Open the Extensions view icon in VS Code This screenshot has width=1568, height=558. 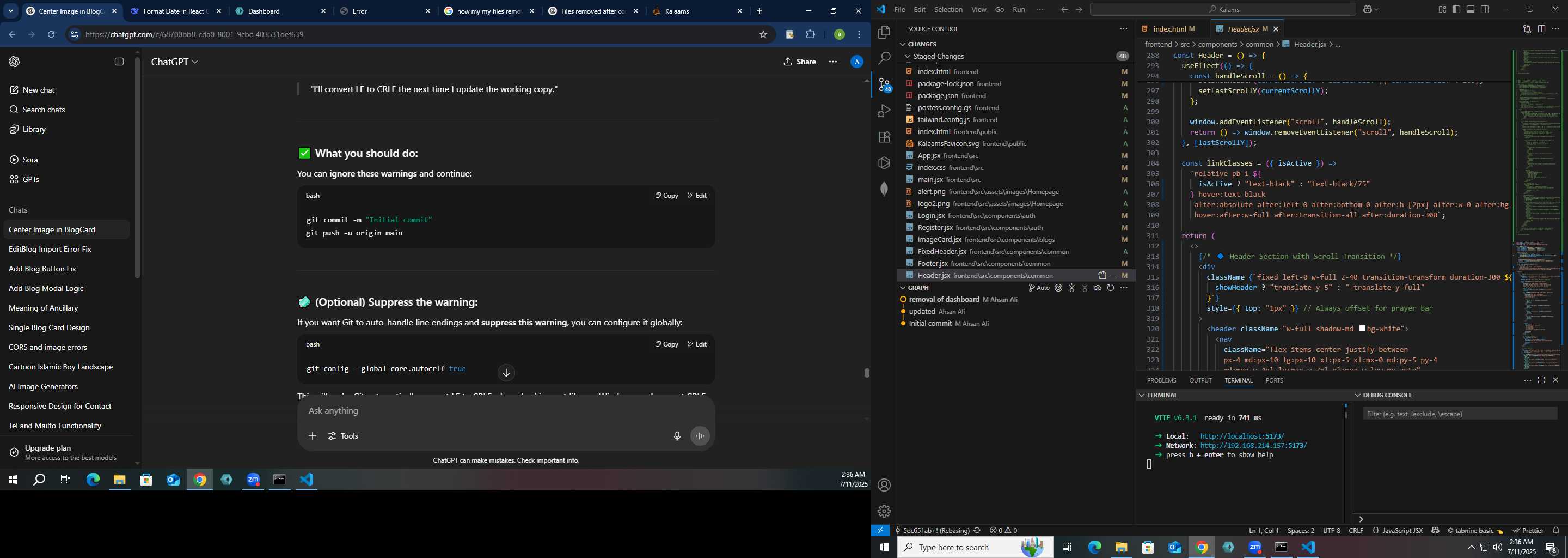884,137
